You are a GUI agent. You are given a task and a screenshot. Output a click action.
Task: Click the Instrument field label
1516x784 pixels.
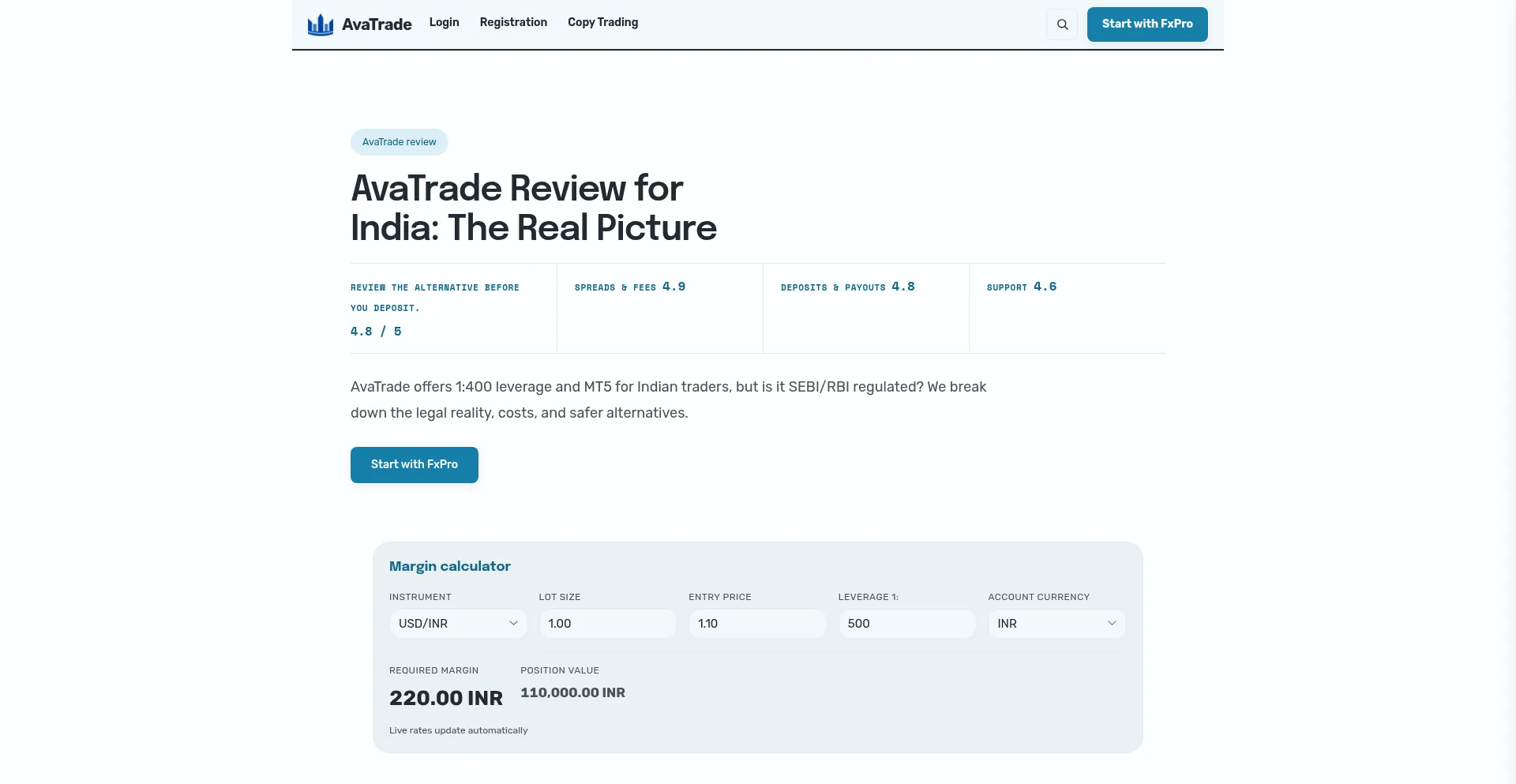click(420, 597)
